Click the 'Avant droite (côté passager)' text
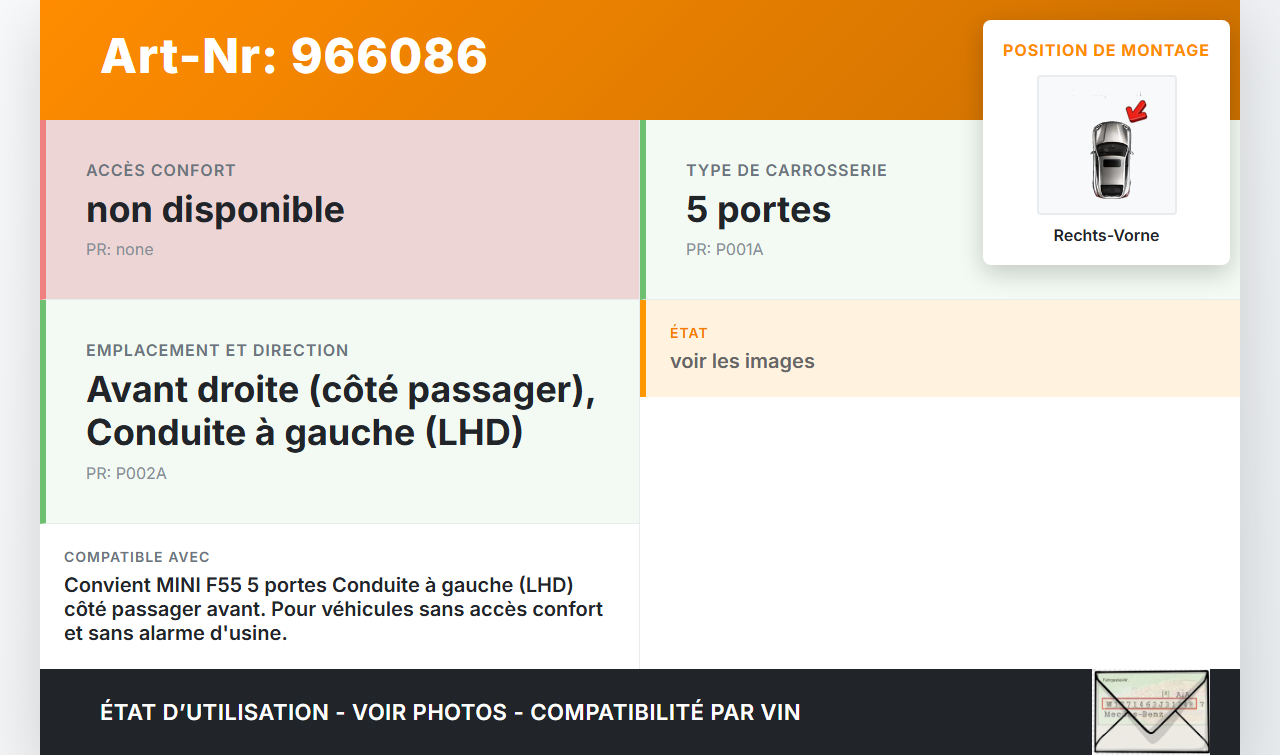 point(340,390)
